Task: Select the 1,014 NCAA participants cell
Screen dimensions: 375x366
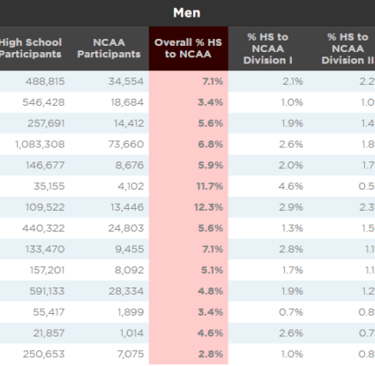Action: tap(132, 333)
